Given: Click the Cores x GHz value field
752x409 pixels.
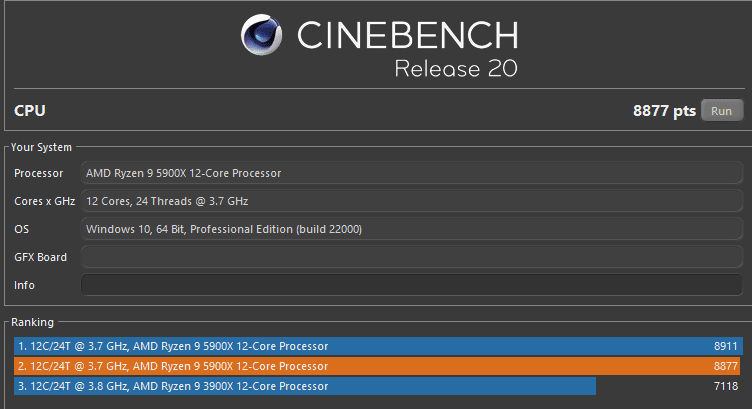Looking at the screenshot, I should 411,201.
